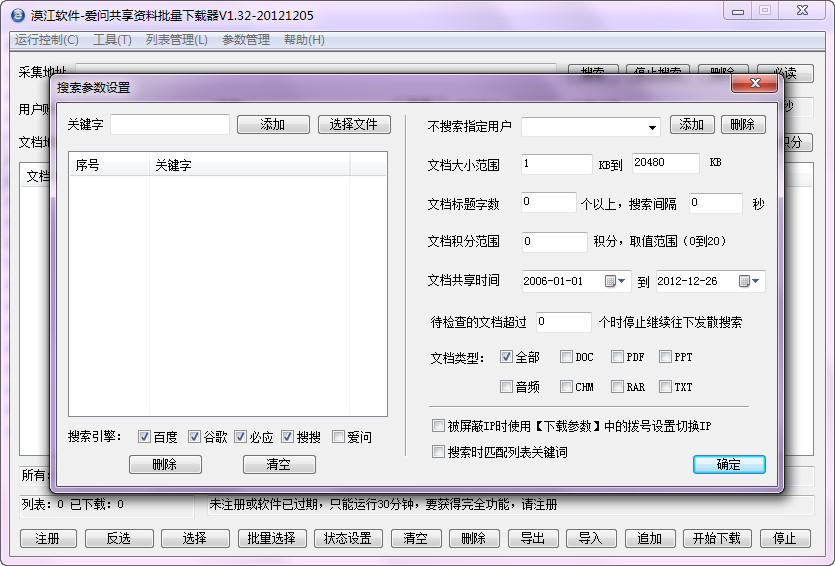Click 清空 button below keyword list
This screenshot has height=566, width=835.
pos(279,464)
